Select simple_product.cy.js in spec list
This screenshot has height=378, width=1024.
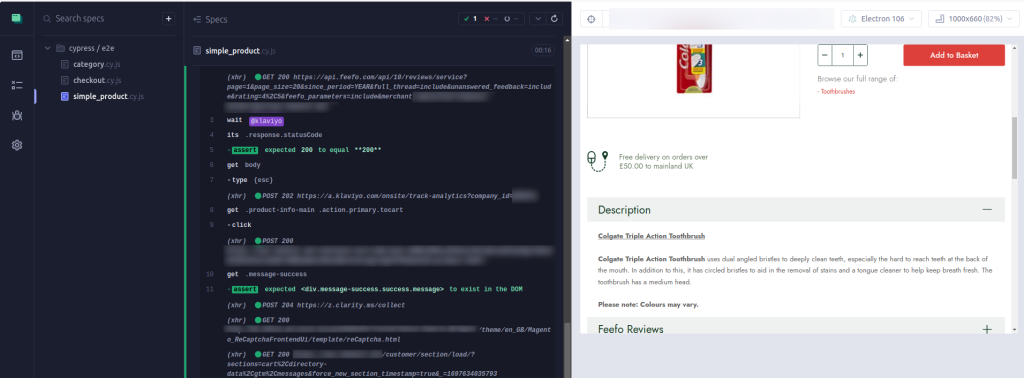[x=101, y=97]
